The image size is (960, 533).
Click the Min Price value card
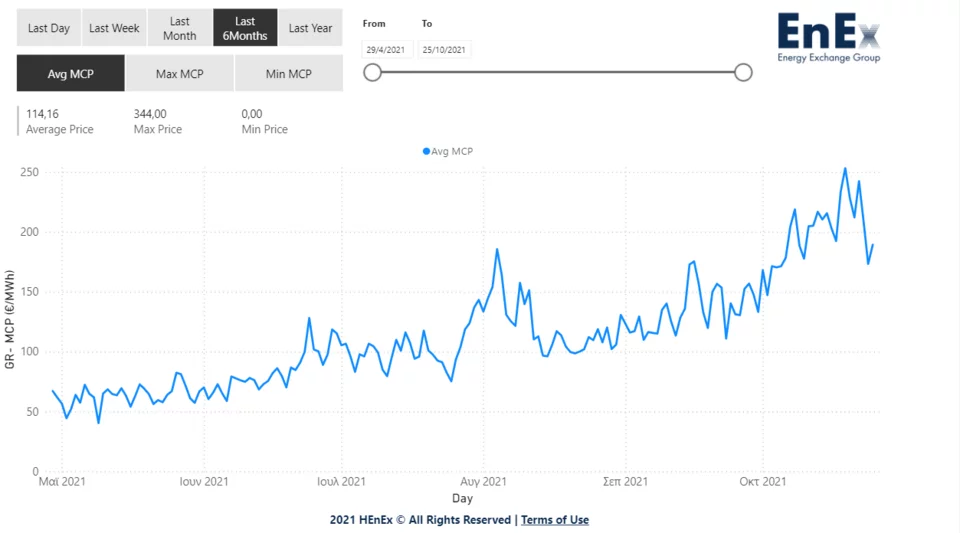265,121
